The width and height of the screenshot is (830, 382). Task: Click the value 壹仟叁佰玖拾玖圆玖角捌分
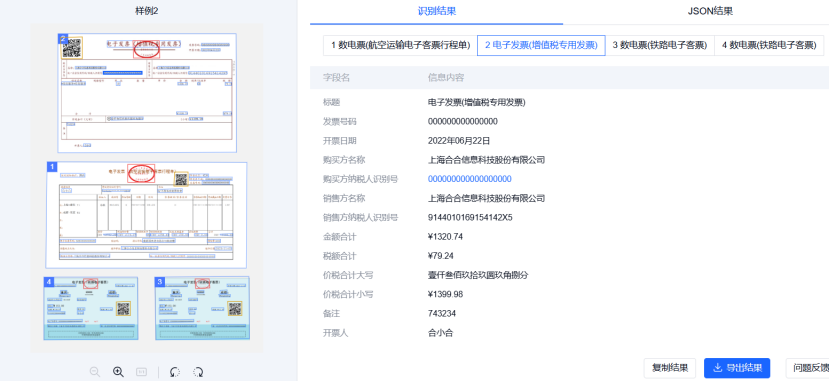[478, 275]
